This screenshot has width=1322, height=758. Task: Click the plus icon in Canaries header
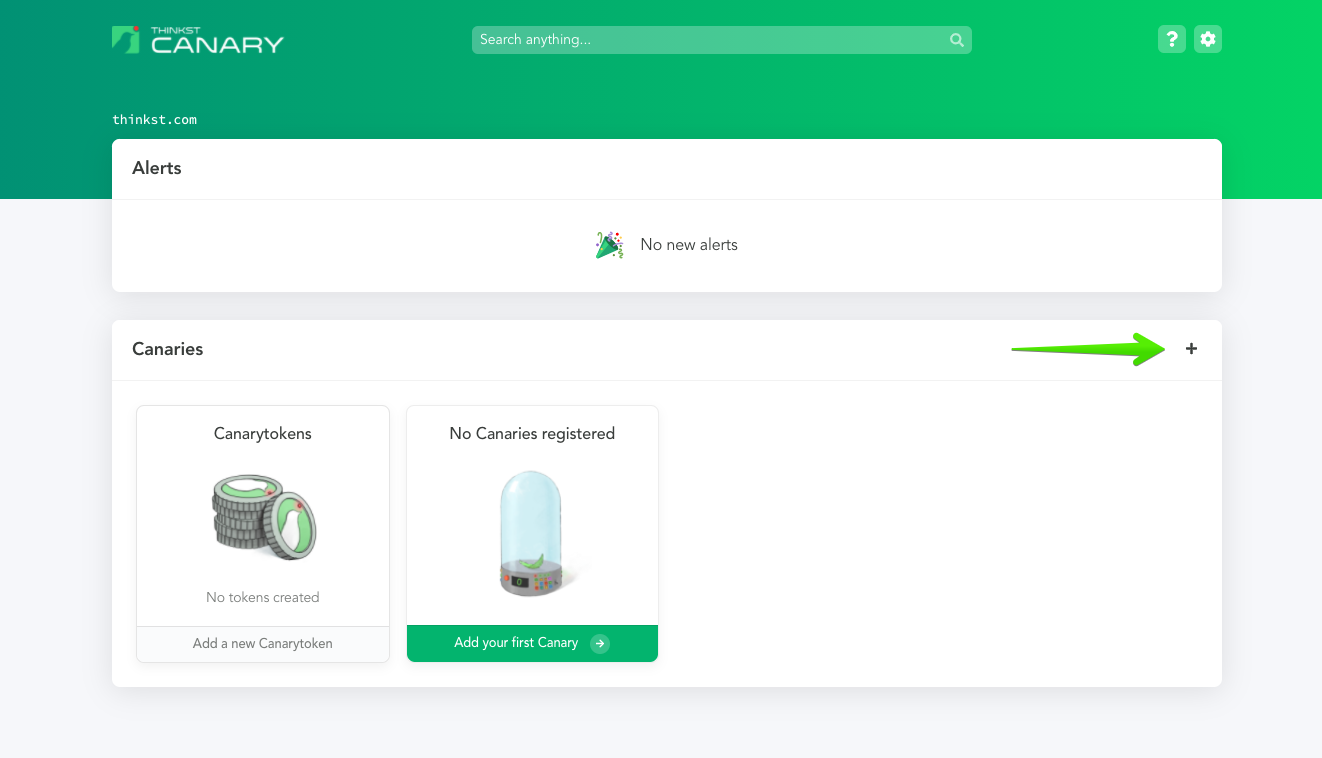click(x=1191, y=349)
